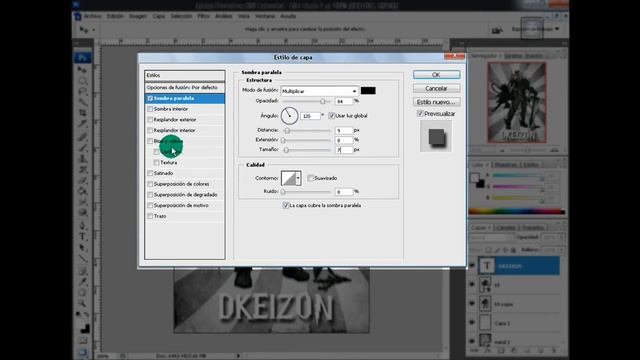Select the Magic Wand tool

click(82, 102)
